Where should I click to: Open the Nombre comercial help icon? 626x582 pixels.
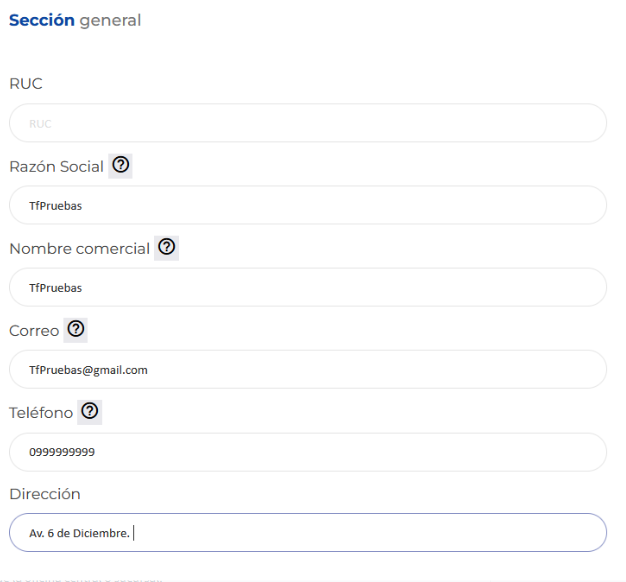click(167, 248)
